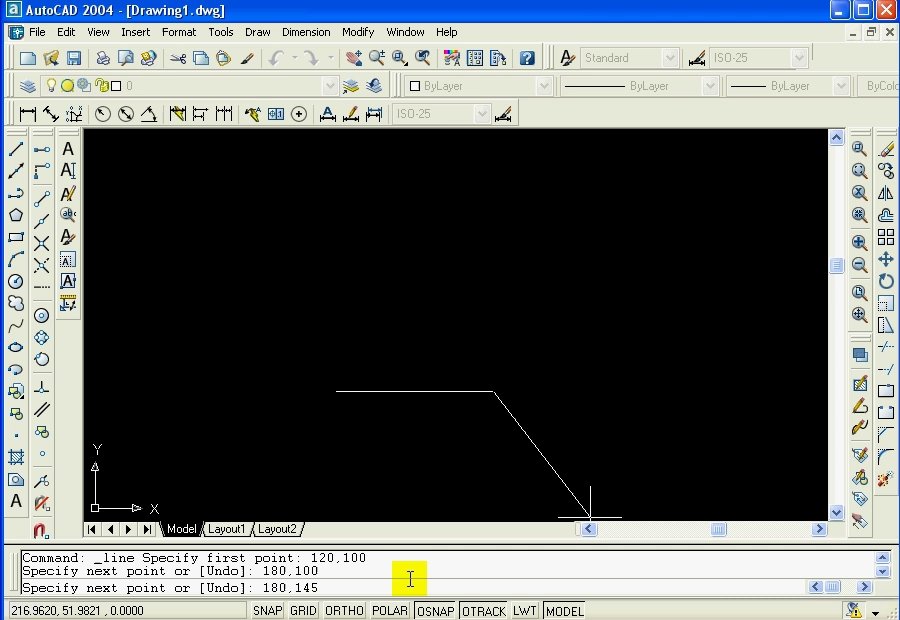Click the Help question mark icon

coord(527,58)
